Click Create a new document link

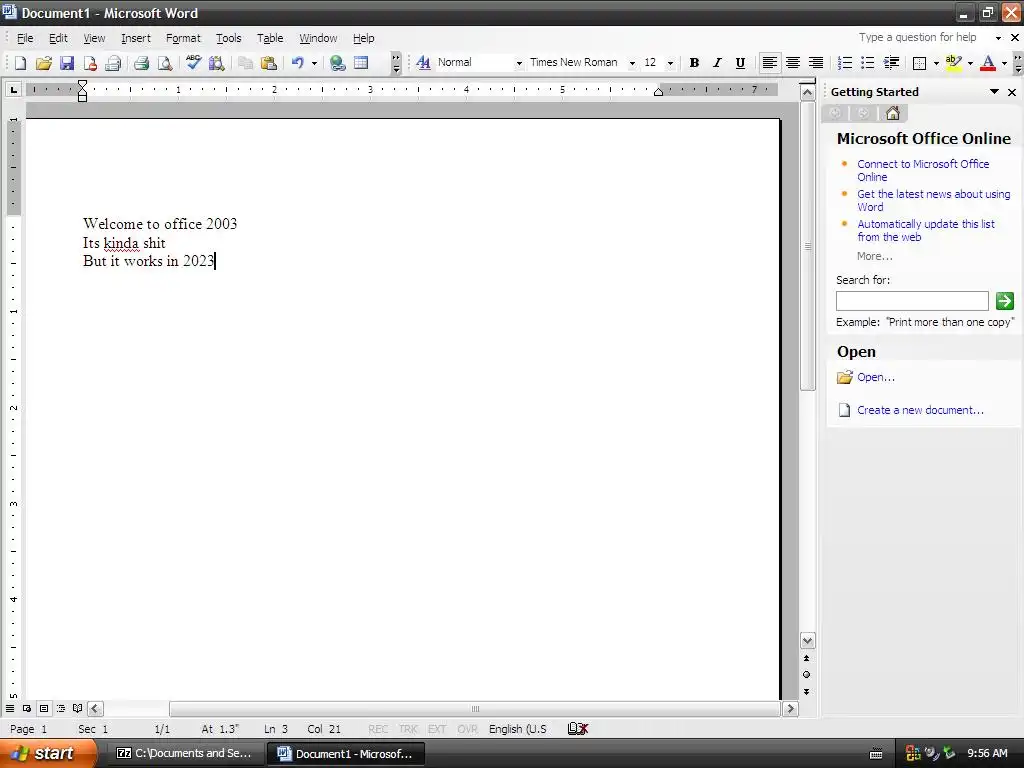pyautogui.click(x=920, y=410)
